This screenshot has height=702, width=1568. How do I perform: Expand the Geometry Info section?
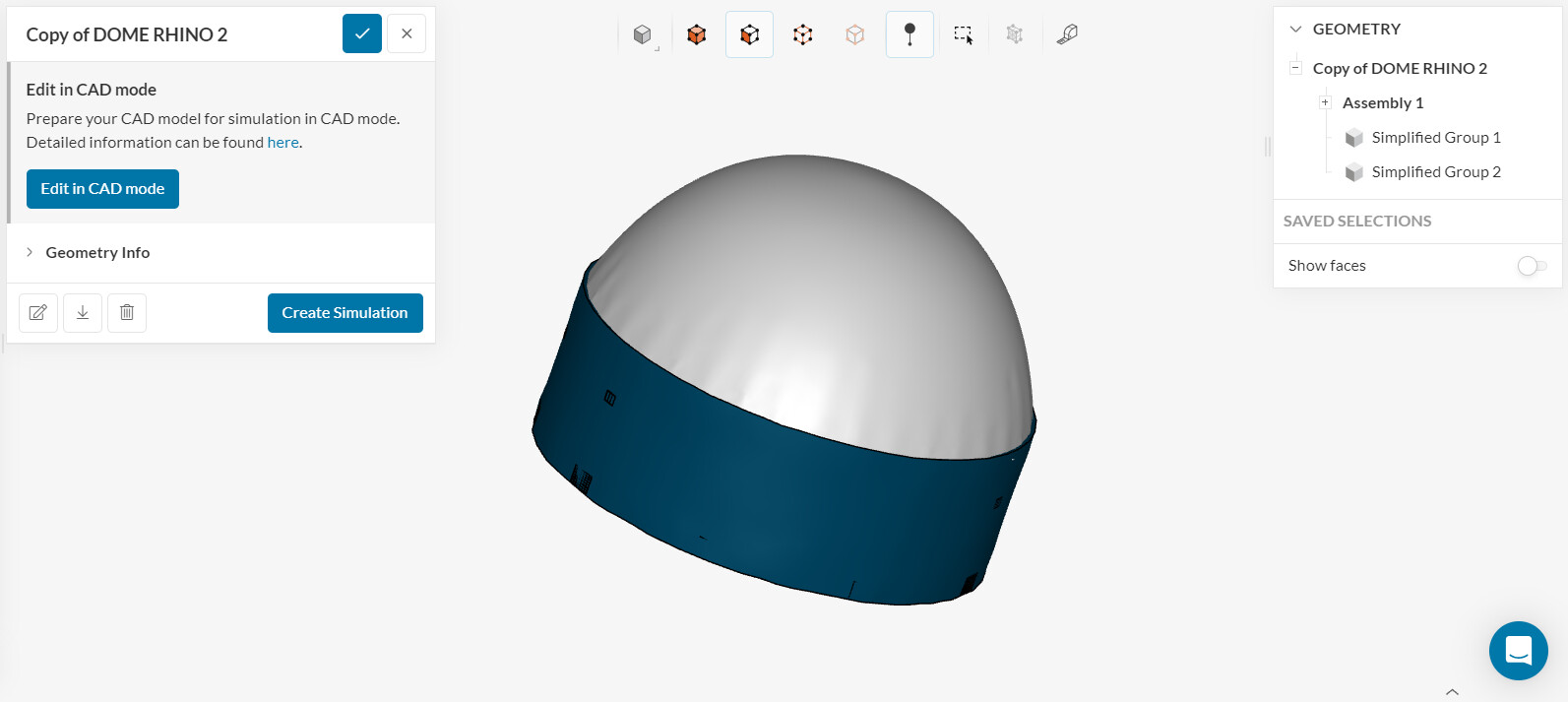(30, 252)
